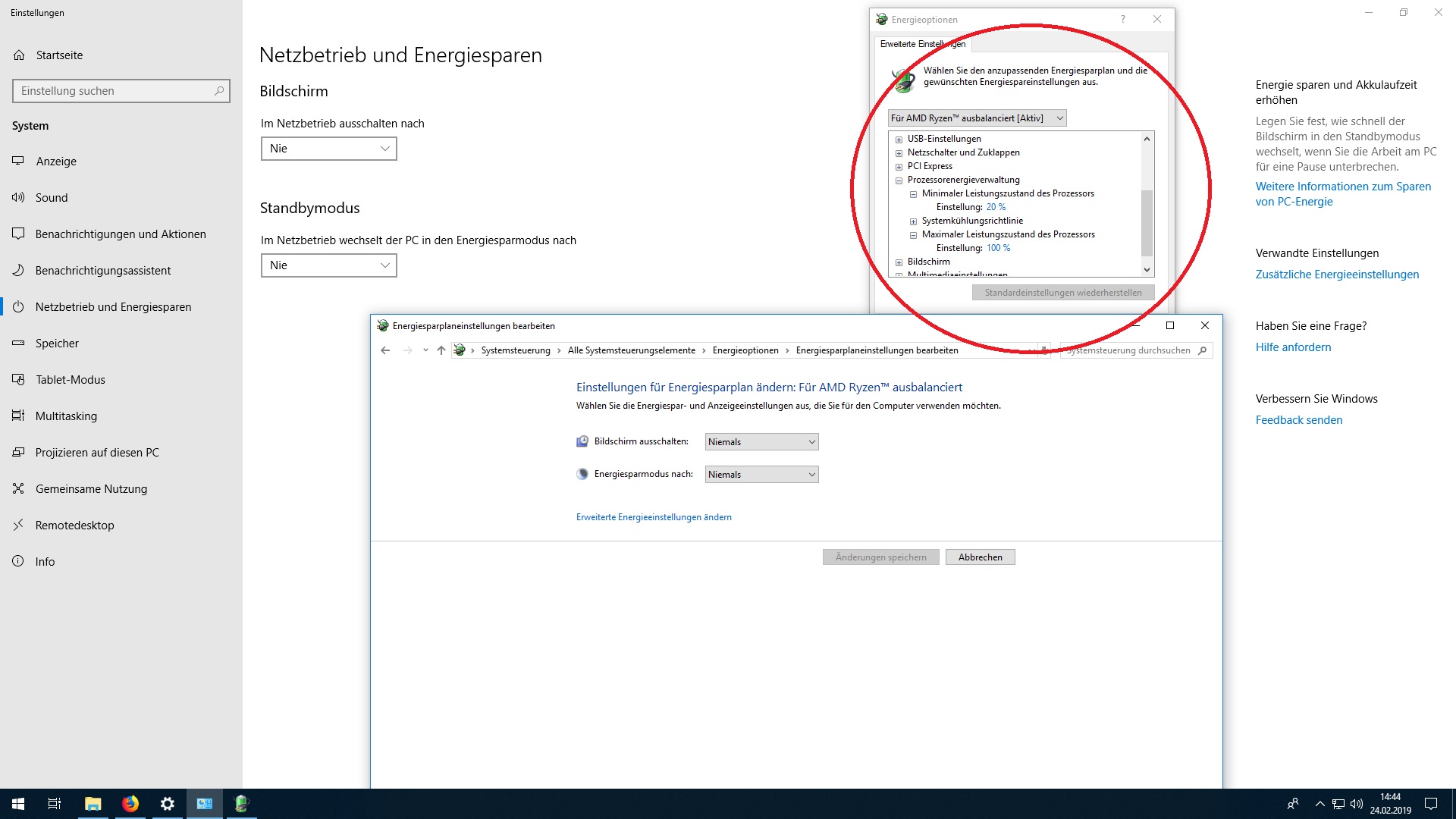The image size is (1456, 819).
Task: Click the back arrow in the Systemsteuerung window
Action: pyautogui.click(x=385, y=350)
